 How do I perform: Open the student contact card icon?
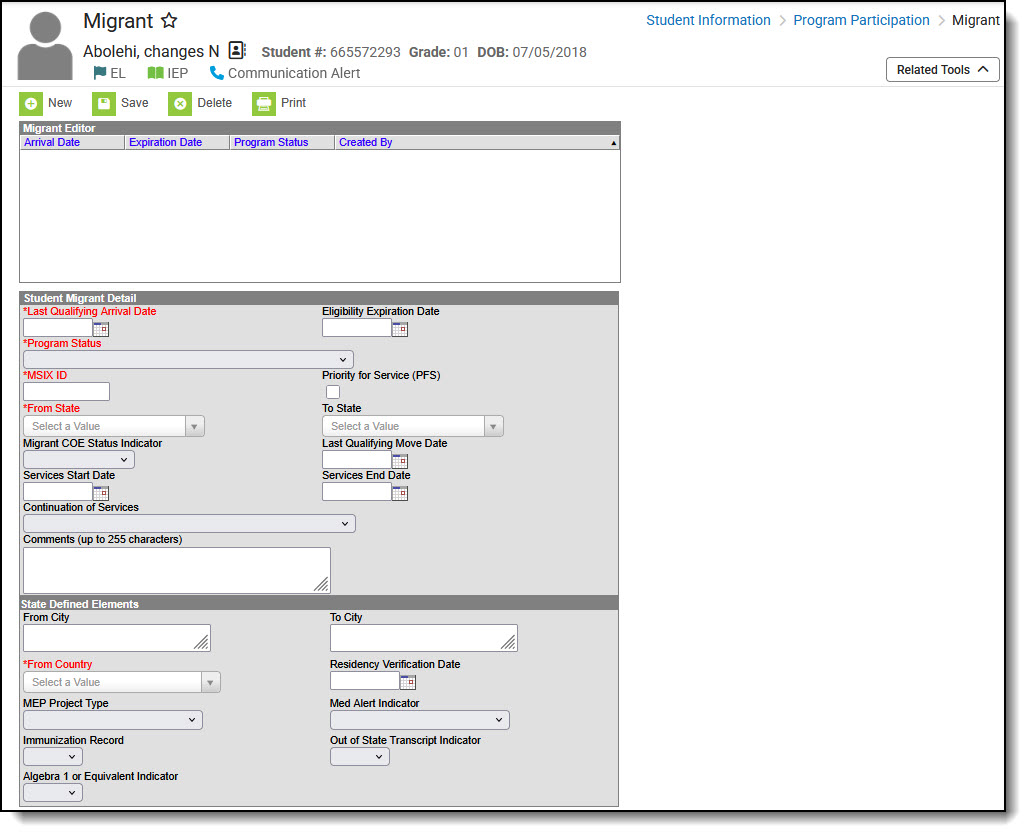pos(237,51)
